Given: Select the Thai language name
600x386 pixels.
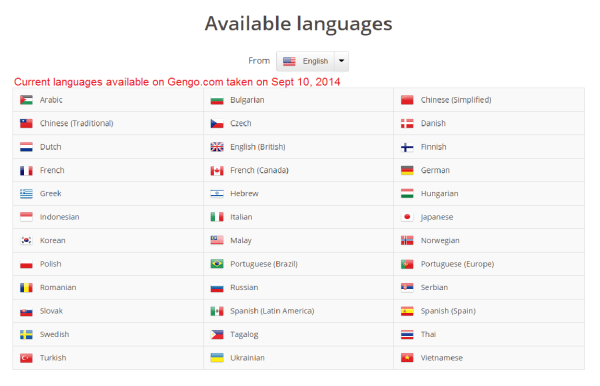Looking at the screenshot, I should [x=429, y=334].
